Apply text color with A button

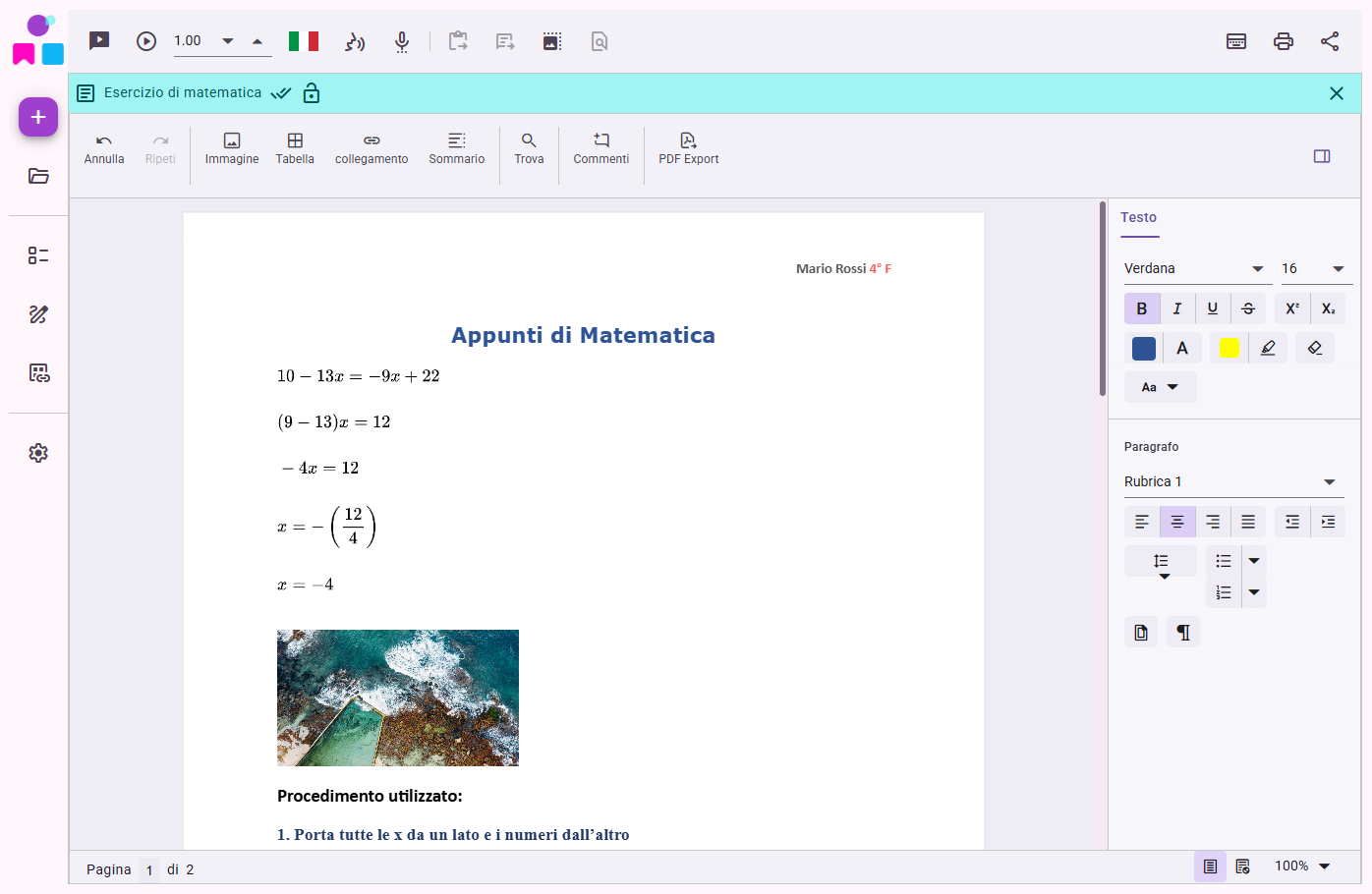point(1182,348)
